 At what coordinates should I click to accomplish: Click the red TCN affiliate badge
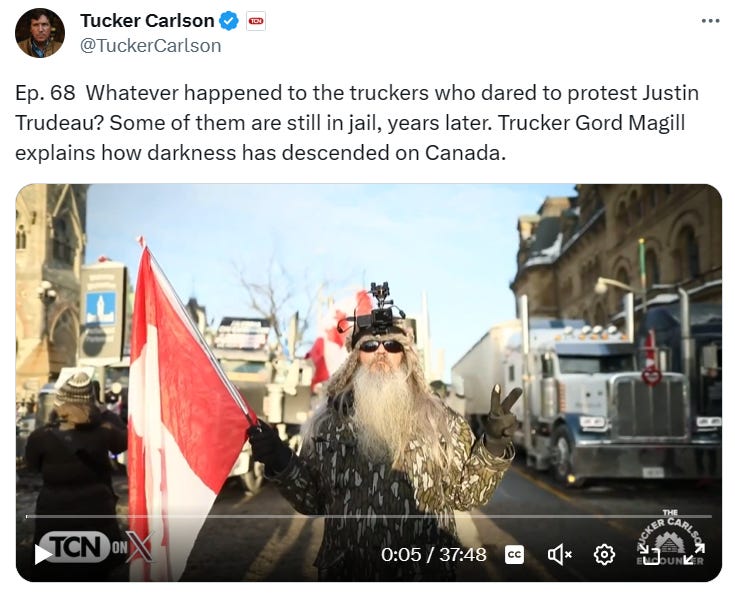(x=256, y=21)
